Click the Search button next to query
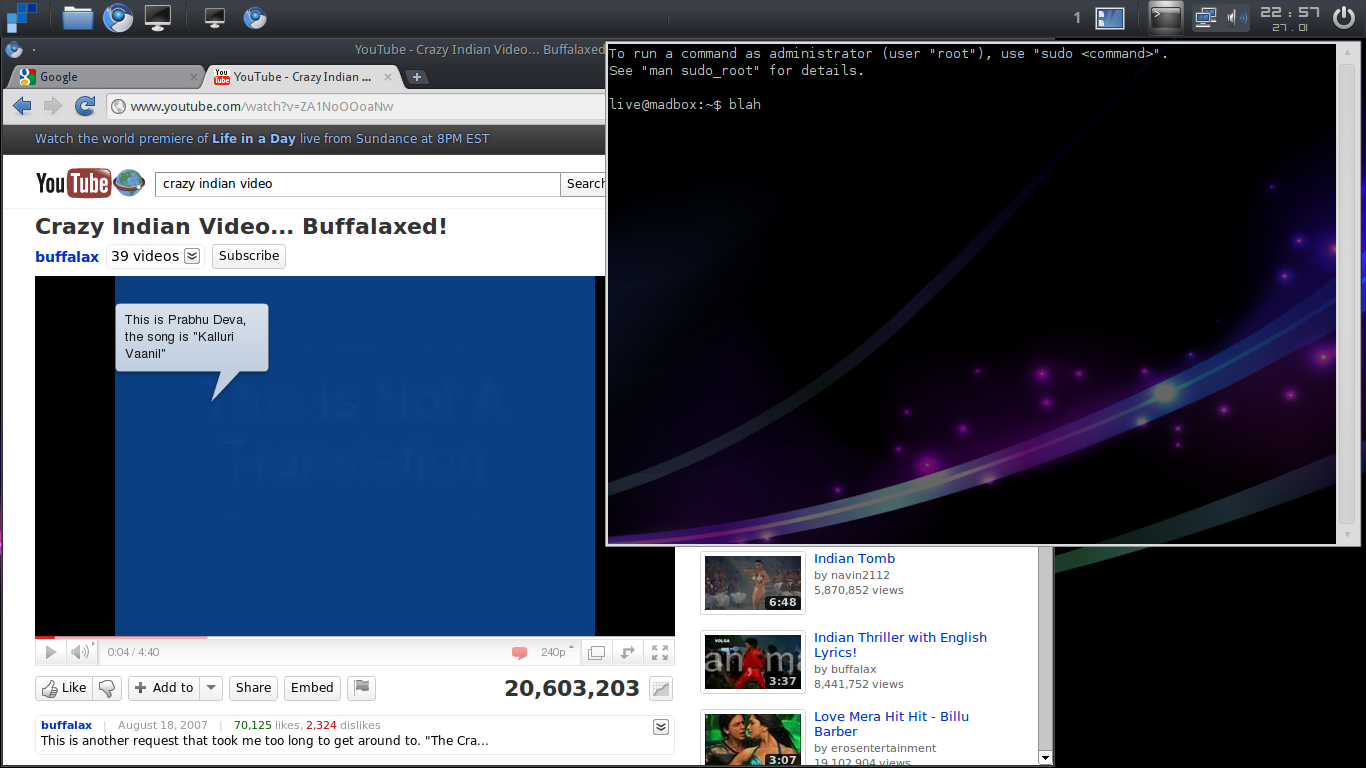Screen dimensions: 1366x768 [585, 184]
